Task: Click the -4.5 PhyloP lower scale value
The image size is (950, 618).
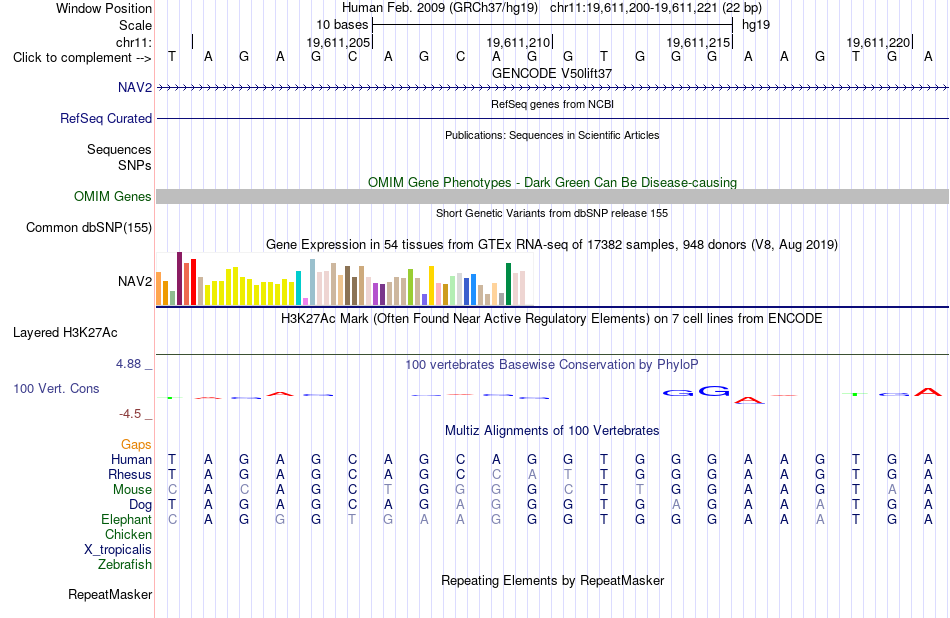Action: click(130, 414)
